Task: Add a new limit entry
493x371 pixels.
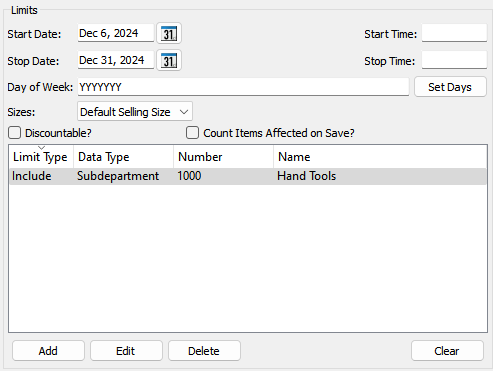Action: [x=48, y=351]
